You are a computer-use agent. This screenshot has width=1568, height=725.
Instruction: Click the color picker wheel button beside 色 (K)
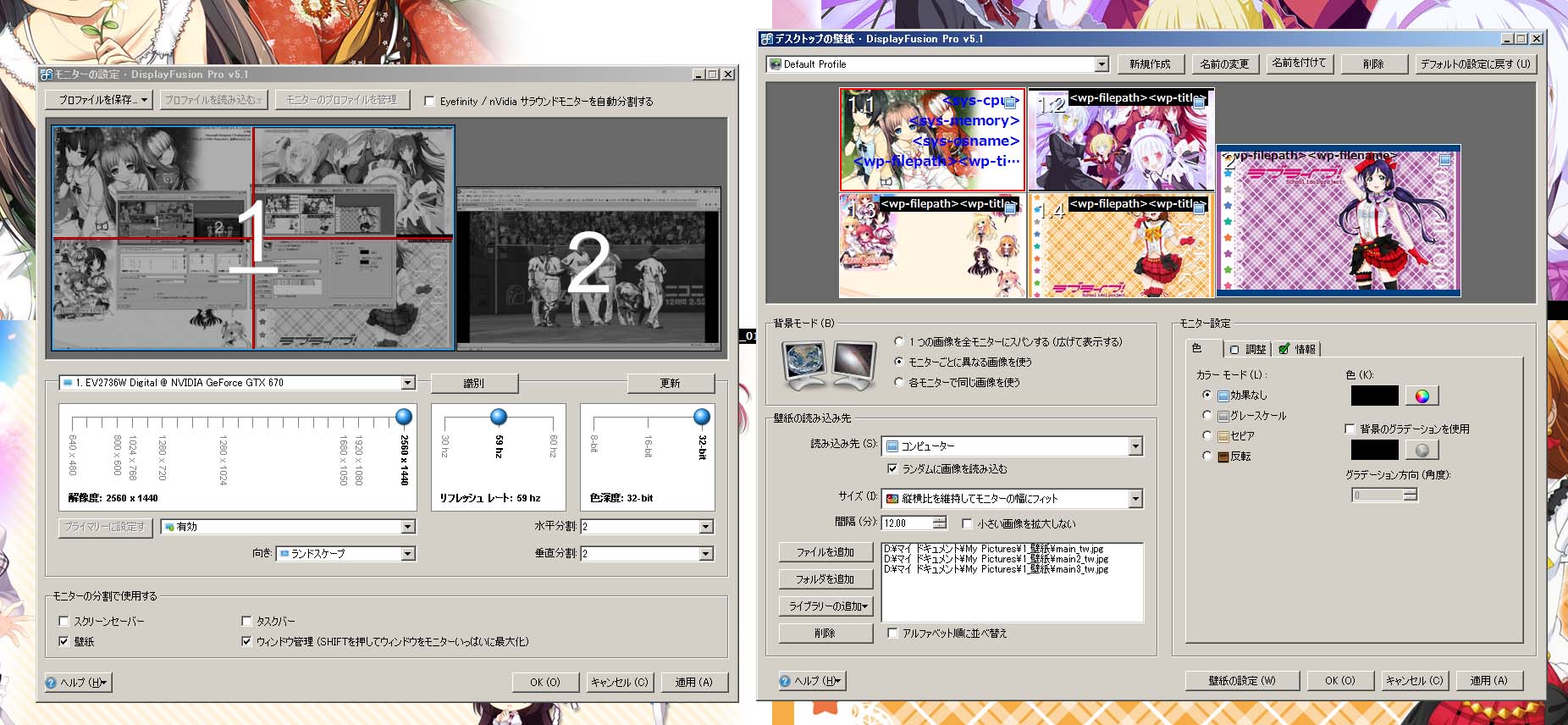[1422, 396]
